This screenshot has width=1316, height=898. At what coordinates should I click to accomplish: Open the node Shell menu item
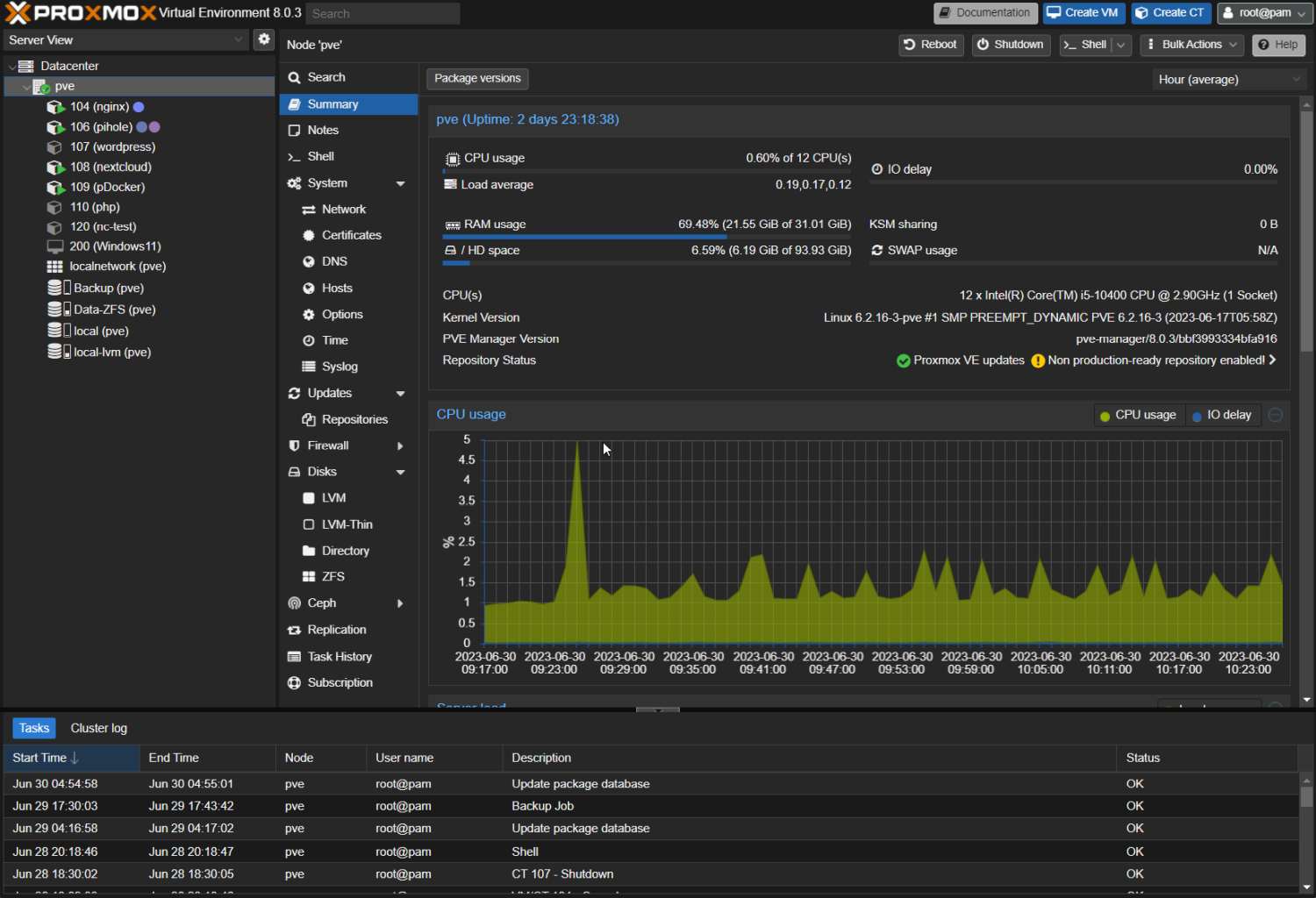click(x=348, y=156)
